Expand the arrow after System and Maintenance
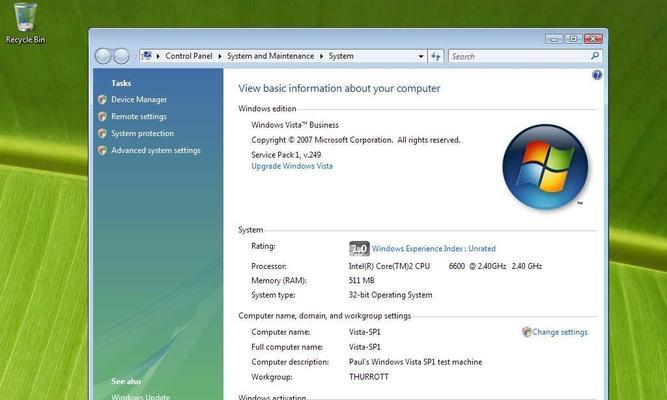The height and width of the screenshot is (400, 667). (322, 56)
